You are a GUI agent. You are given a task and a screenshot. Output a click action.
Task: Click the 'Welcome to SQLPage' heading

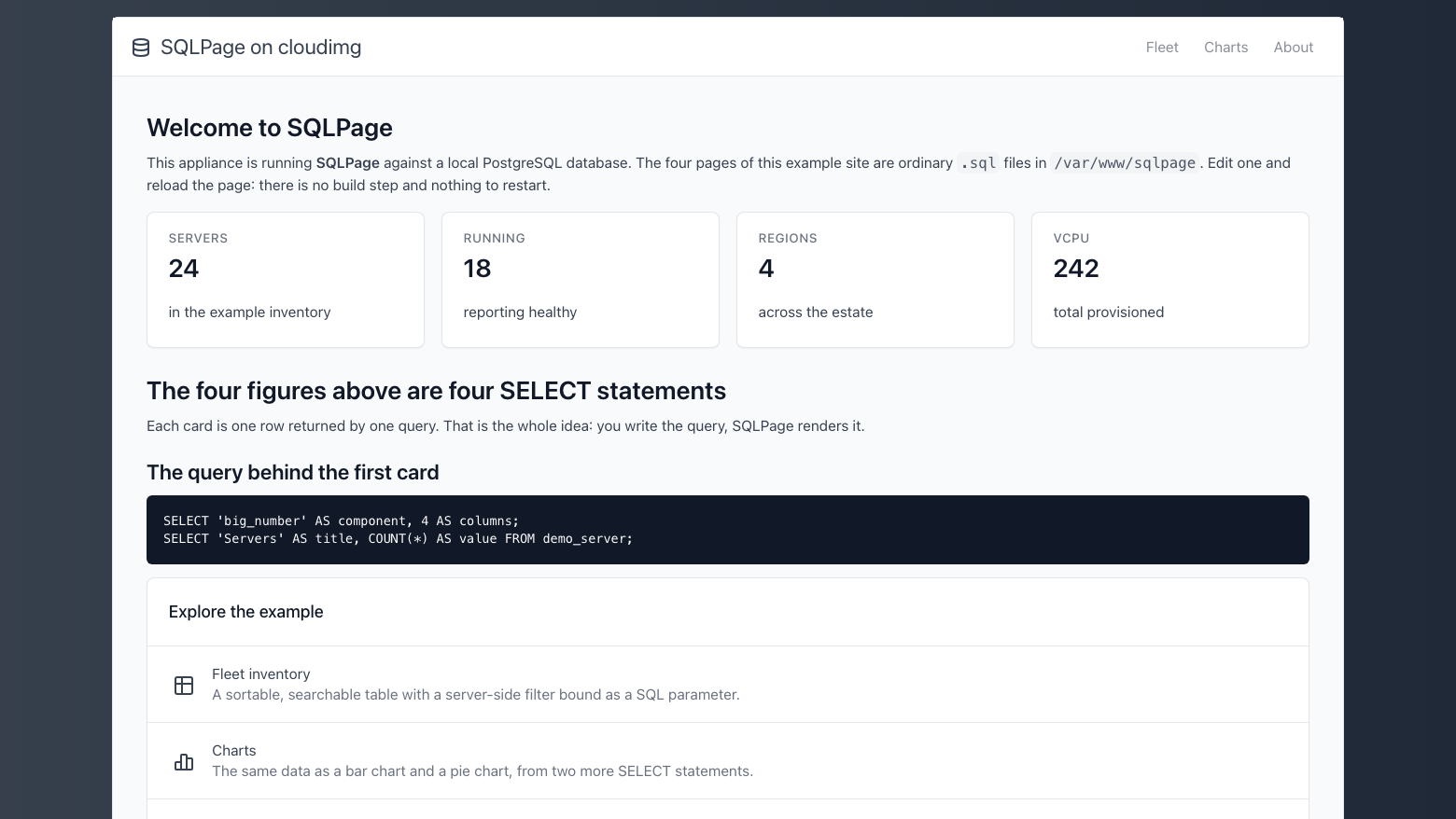(x=270, y=128)
